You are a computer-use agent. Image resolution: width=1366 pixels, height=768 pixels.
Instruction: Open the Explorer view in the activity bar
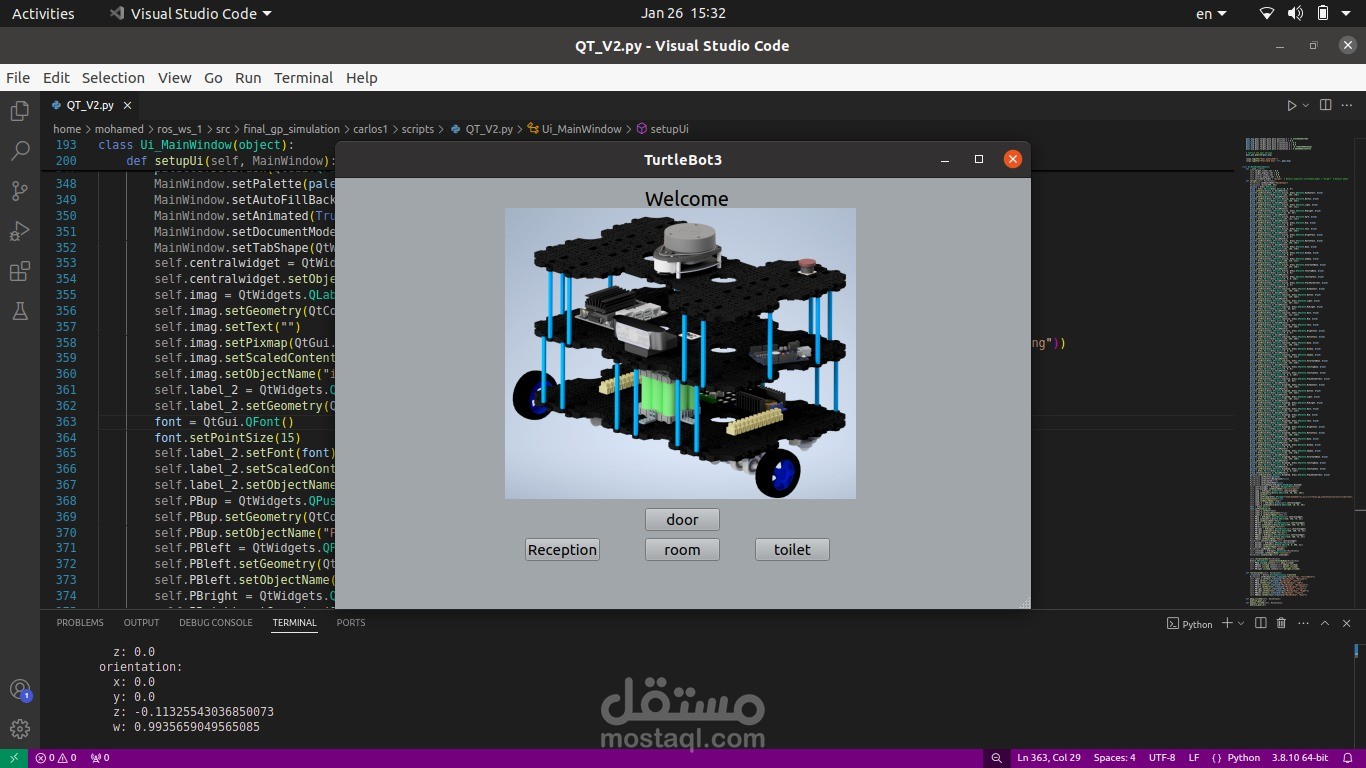19,111
